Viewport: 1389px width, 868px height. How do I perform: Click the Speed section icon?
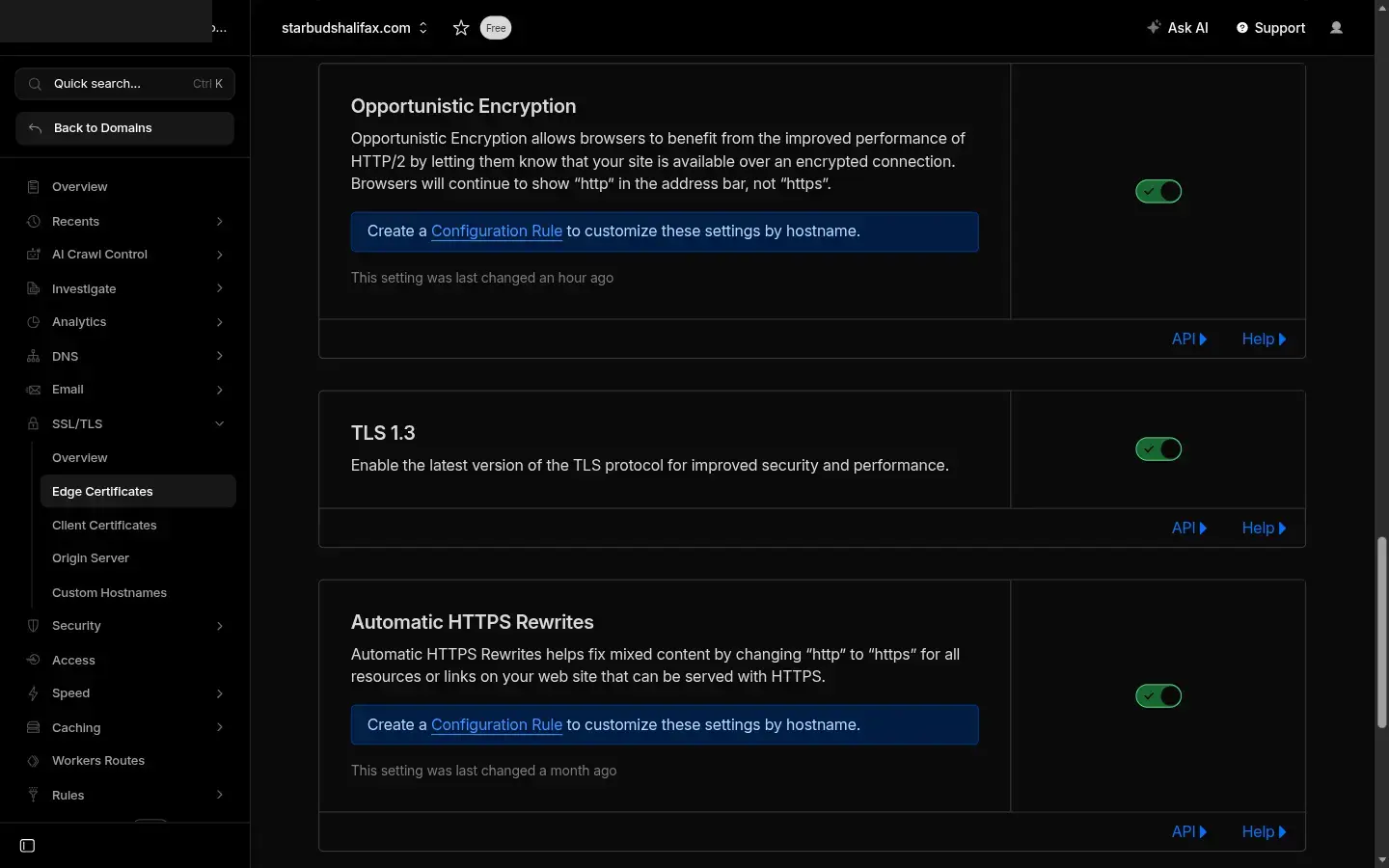click(x=33, y=693)
